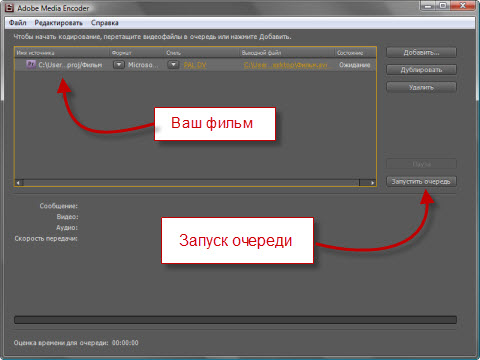Open the Справка menu
480x360 pixels.
[105, 23]
